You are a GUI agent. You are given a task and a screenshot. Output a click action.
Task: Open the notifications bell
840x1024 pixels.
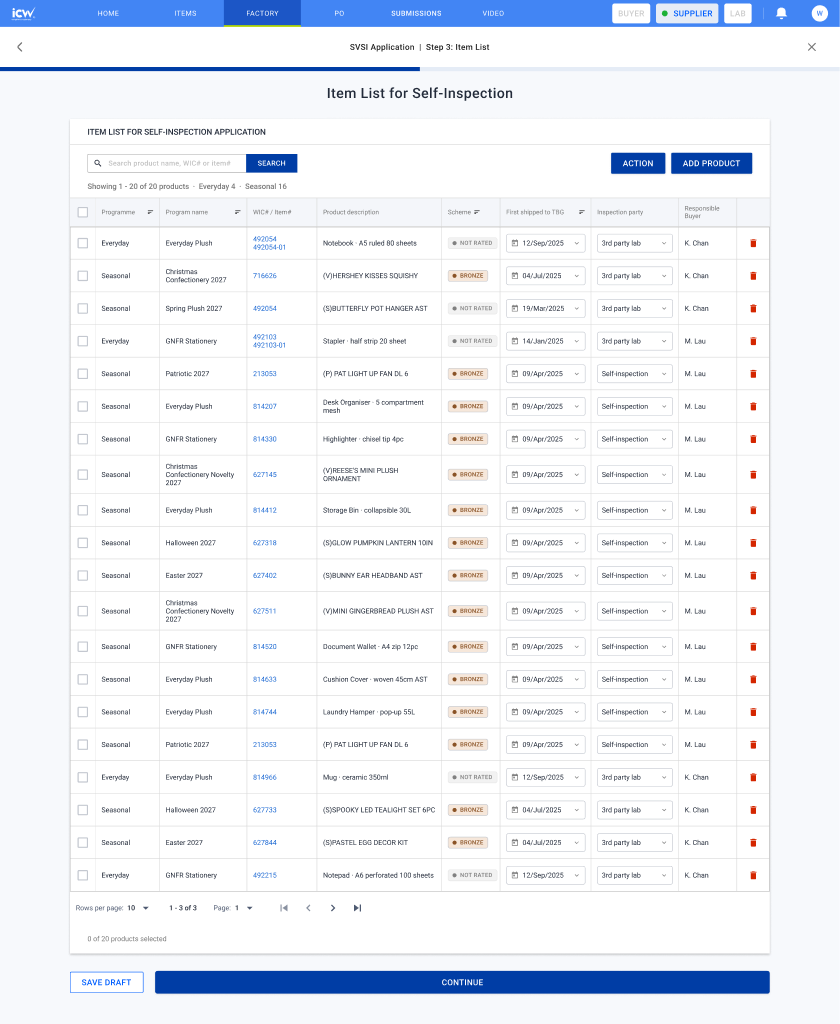781,13
